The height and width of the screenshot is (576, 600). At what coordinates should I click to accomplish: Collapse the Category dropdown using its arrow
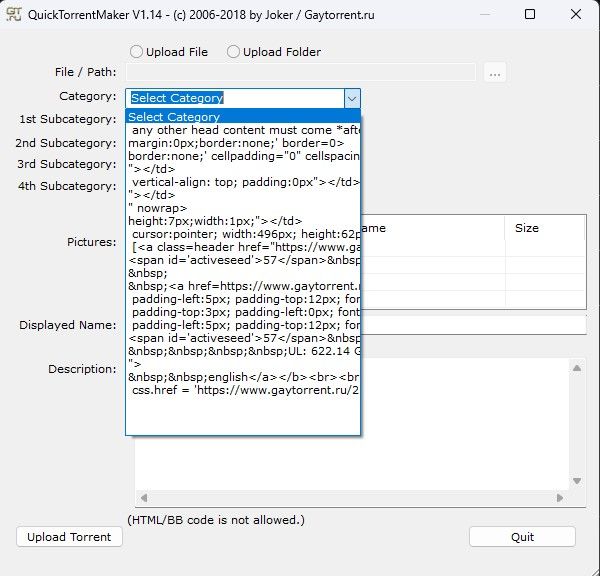tap(351, 98)
